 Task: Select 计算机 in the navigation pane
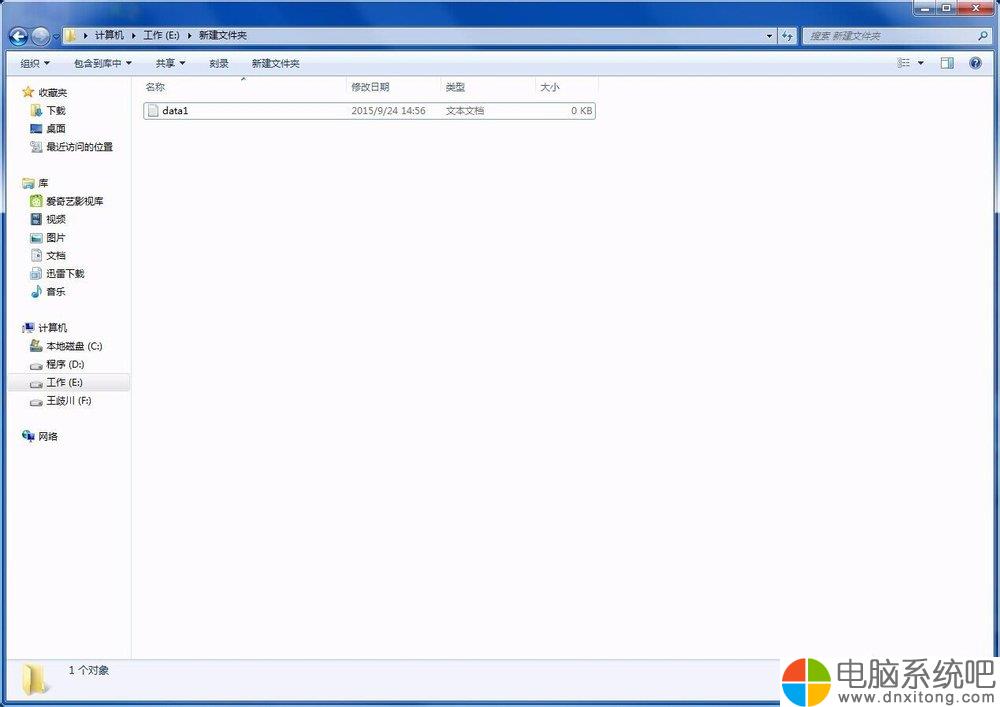point(52,328)
